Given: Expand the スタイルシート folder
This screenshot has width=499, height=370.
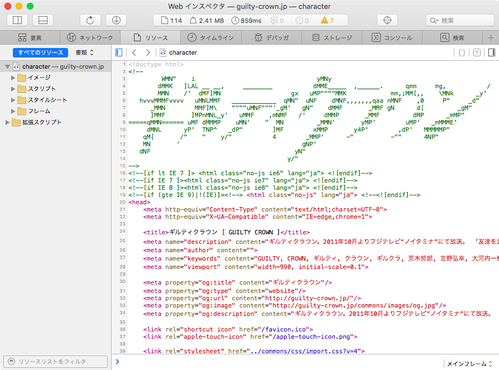Looking at the screenshot, I should [x=13, y=100].
